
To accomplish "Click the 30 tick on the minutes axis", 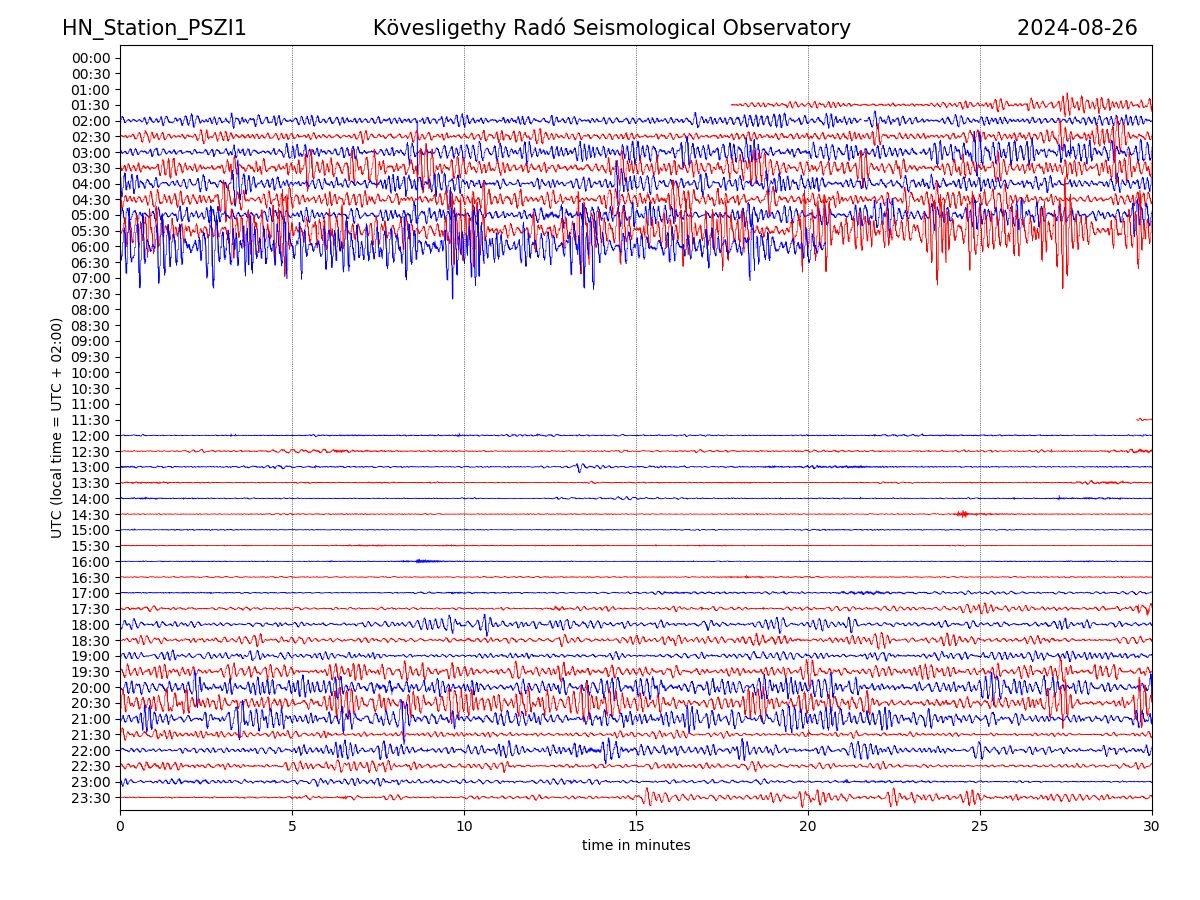I will click(1152, 826).
